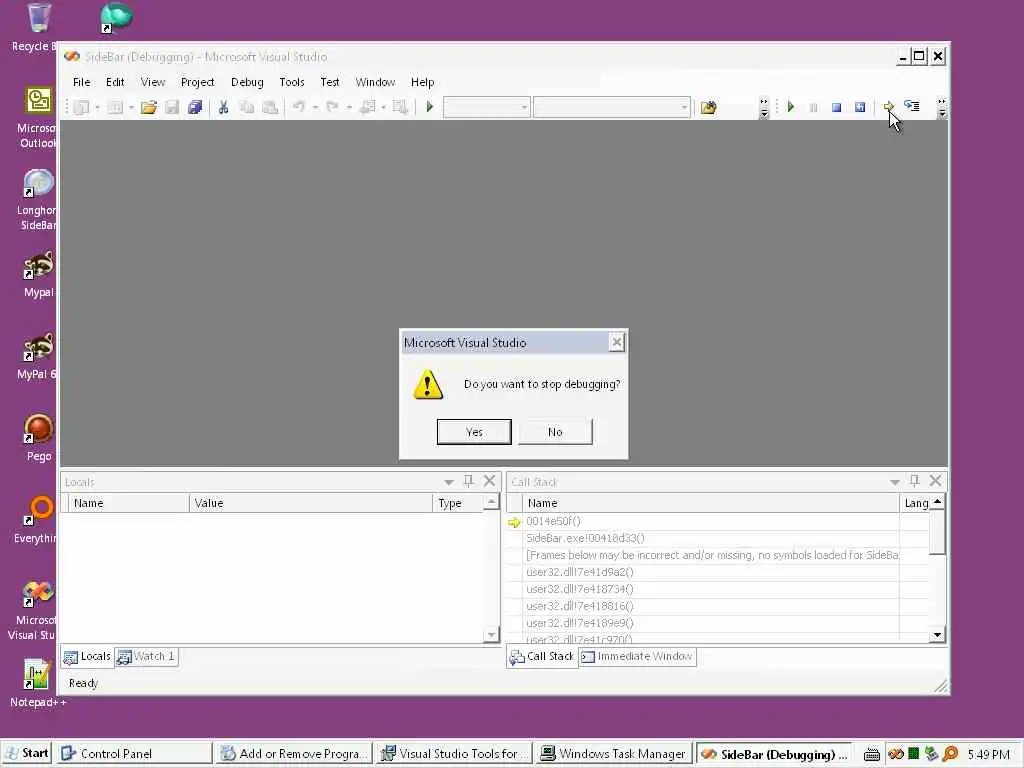Screen dimensions: 1024x768
Task: Switch to the Locals tab
Action: point(87,656)
